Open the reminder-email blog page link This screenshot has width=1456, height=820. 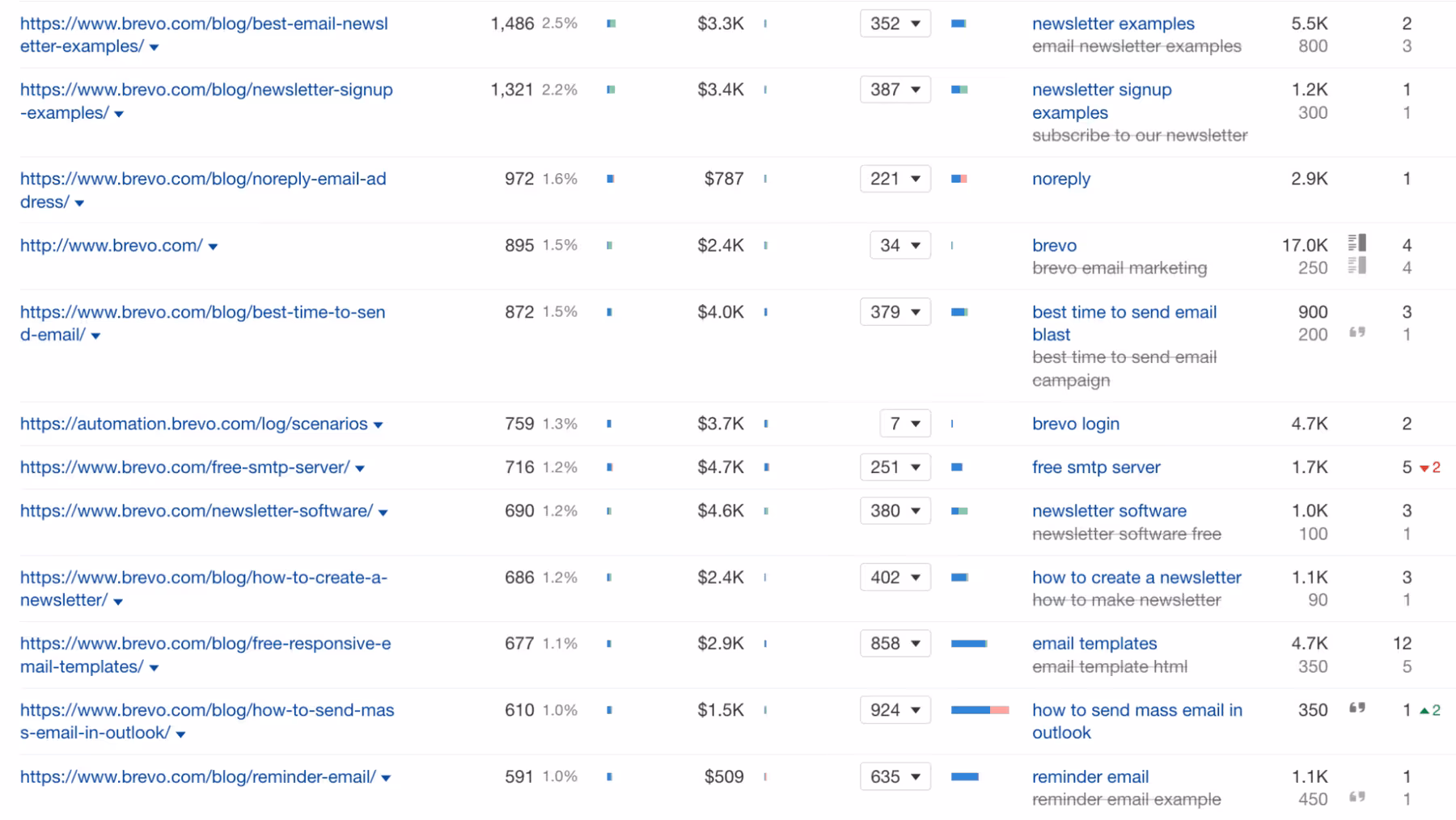[x=197, y=776]
